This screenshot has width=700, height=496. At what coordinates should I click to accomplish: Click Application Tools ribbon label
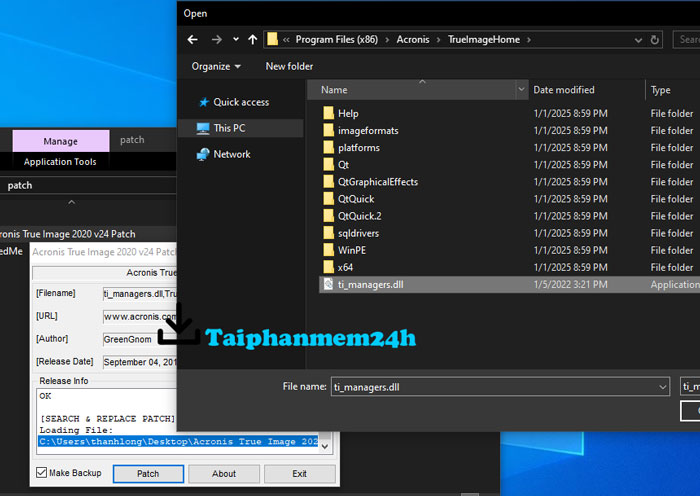click(60, 162)
